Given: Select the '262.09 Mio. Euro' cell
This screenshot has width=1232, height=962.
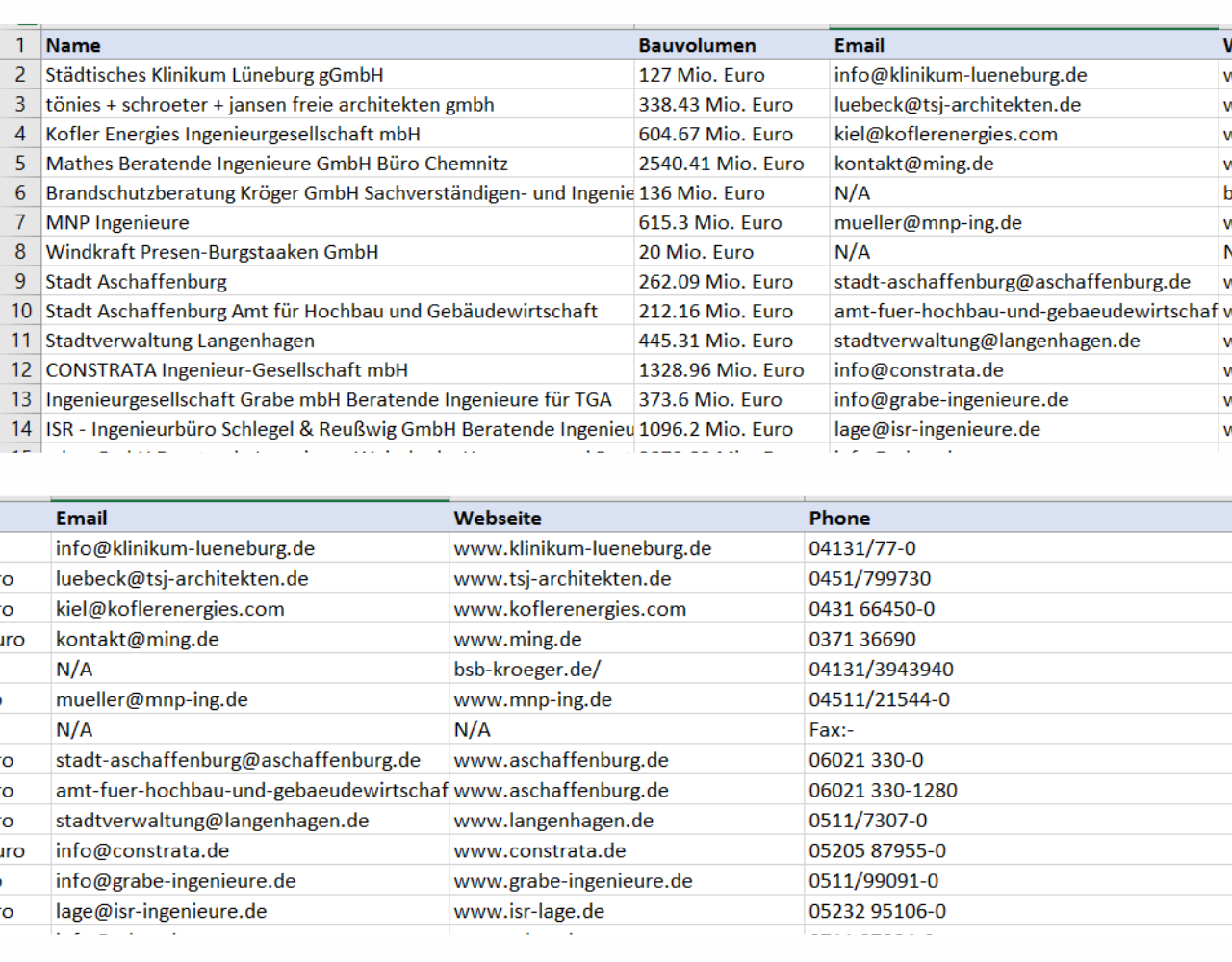Looking at the screenshot, I should pos(732,282).
